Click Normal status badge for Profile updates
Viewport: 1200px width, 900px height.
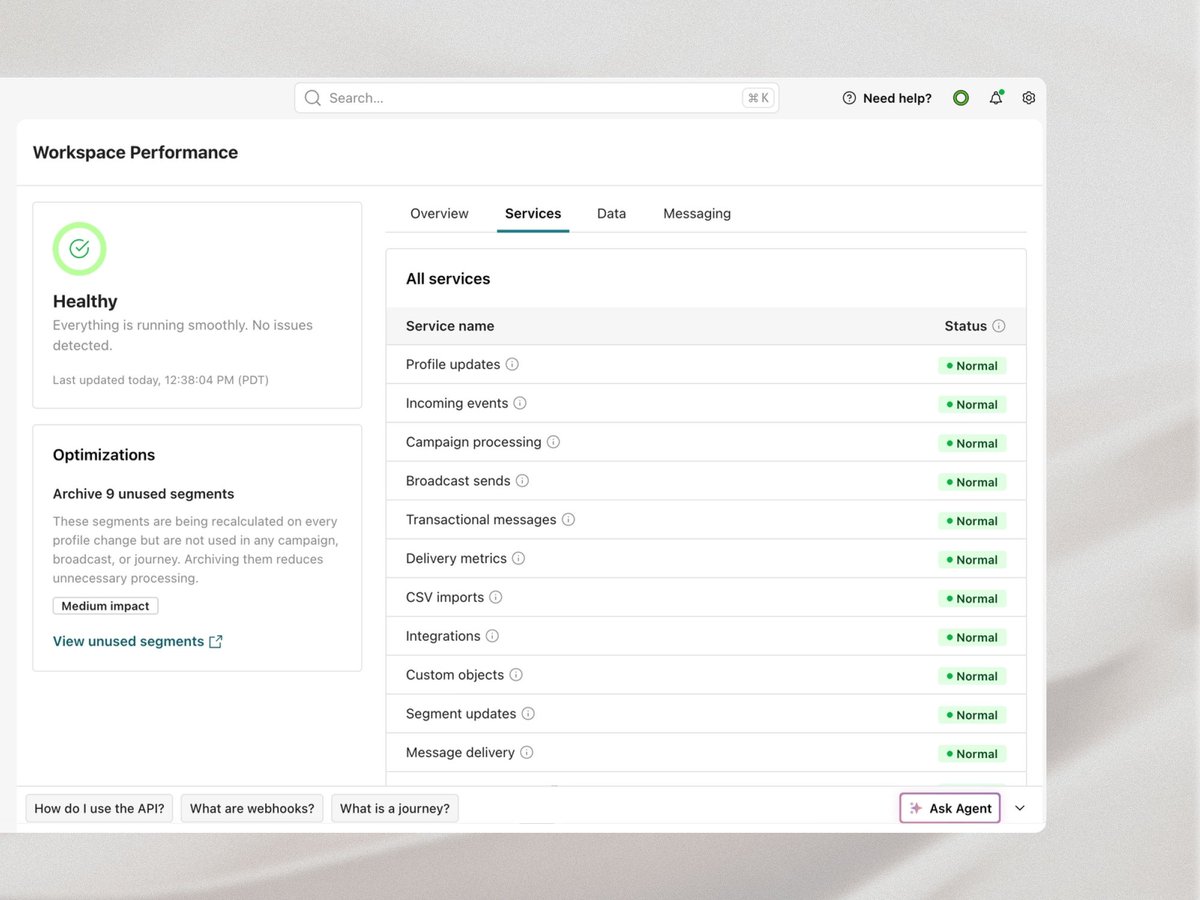click(972, 366)
